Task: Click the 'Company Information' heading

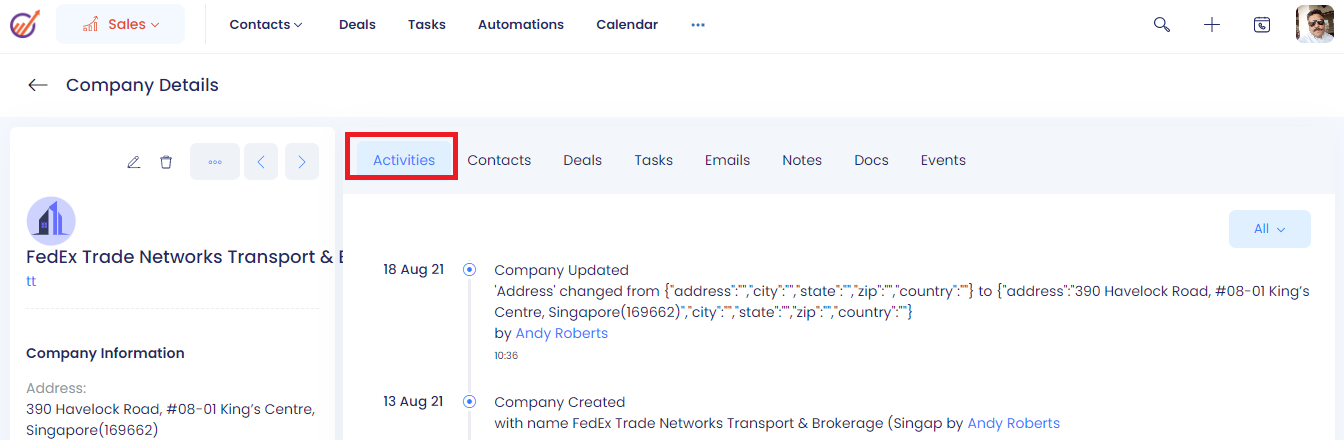Action: 105,353
